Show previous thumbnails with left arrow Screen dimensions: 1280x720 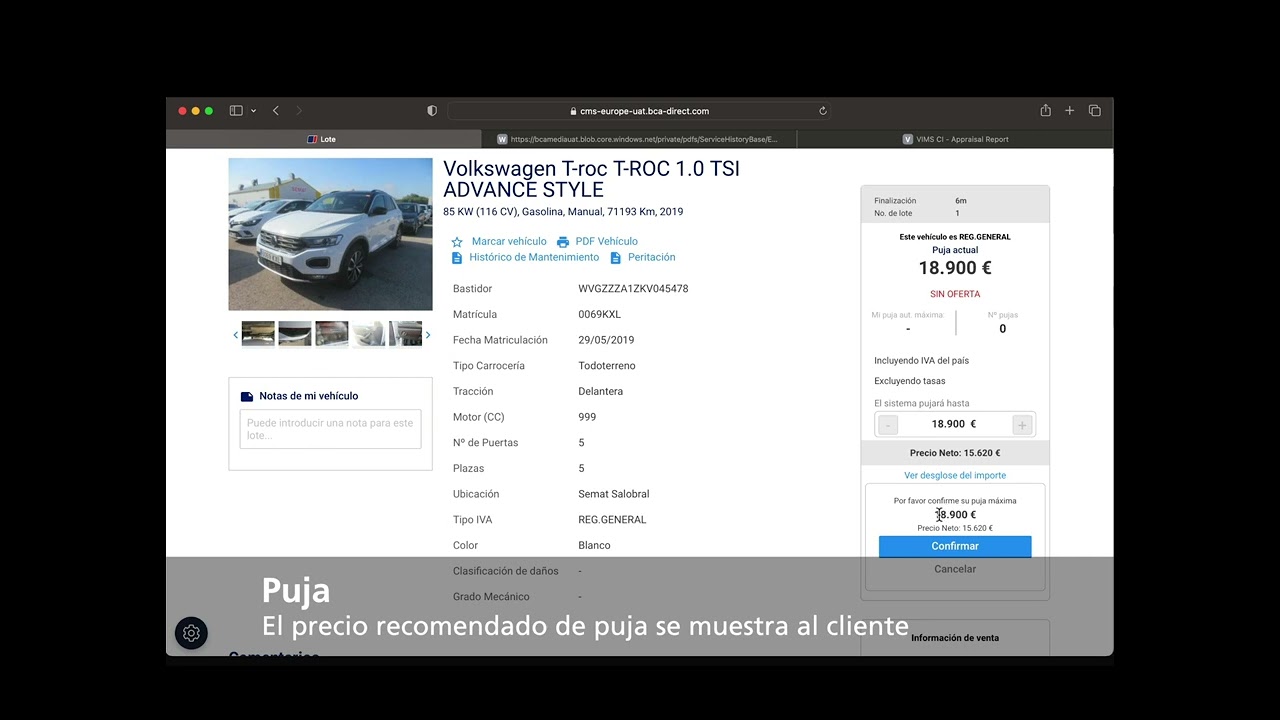(x=236, y=335)
